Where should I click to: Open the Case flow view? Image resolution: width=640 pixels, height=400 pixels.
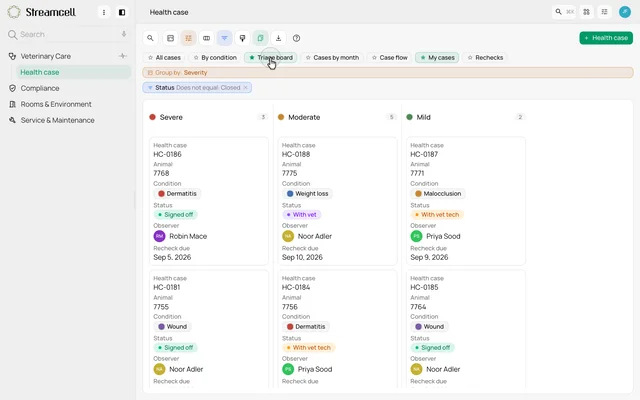[x=389, y=58]
